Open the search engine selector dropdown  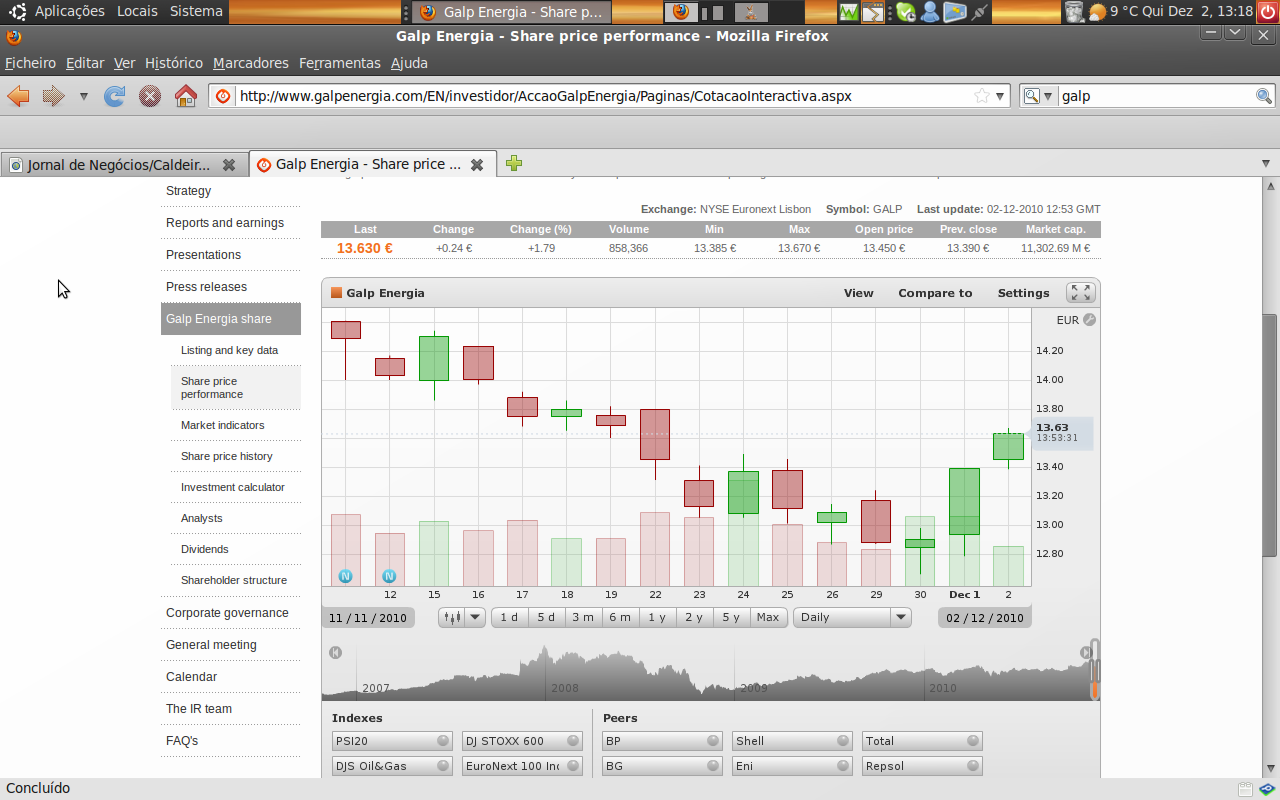click(x=1038, y=96)
